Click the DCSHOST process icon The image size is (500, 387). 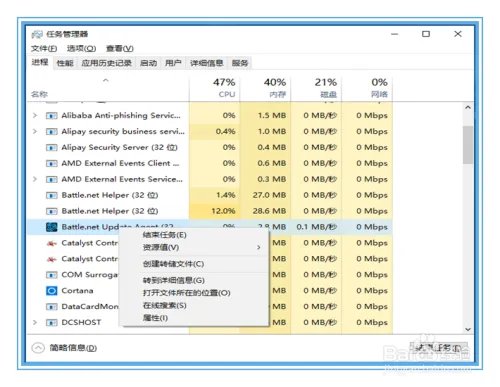(51, 323)
